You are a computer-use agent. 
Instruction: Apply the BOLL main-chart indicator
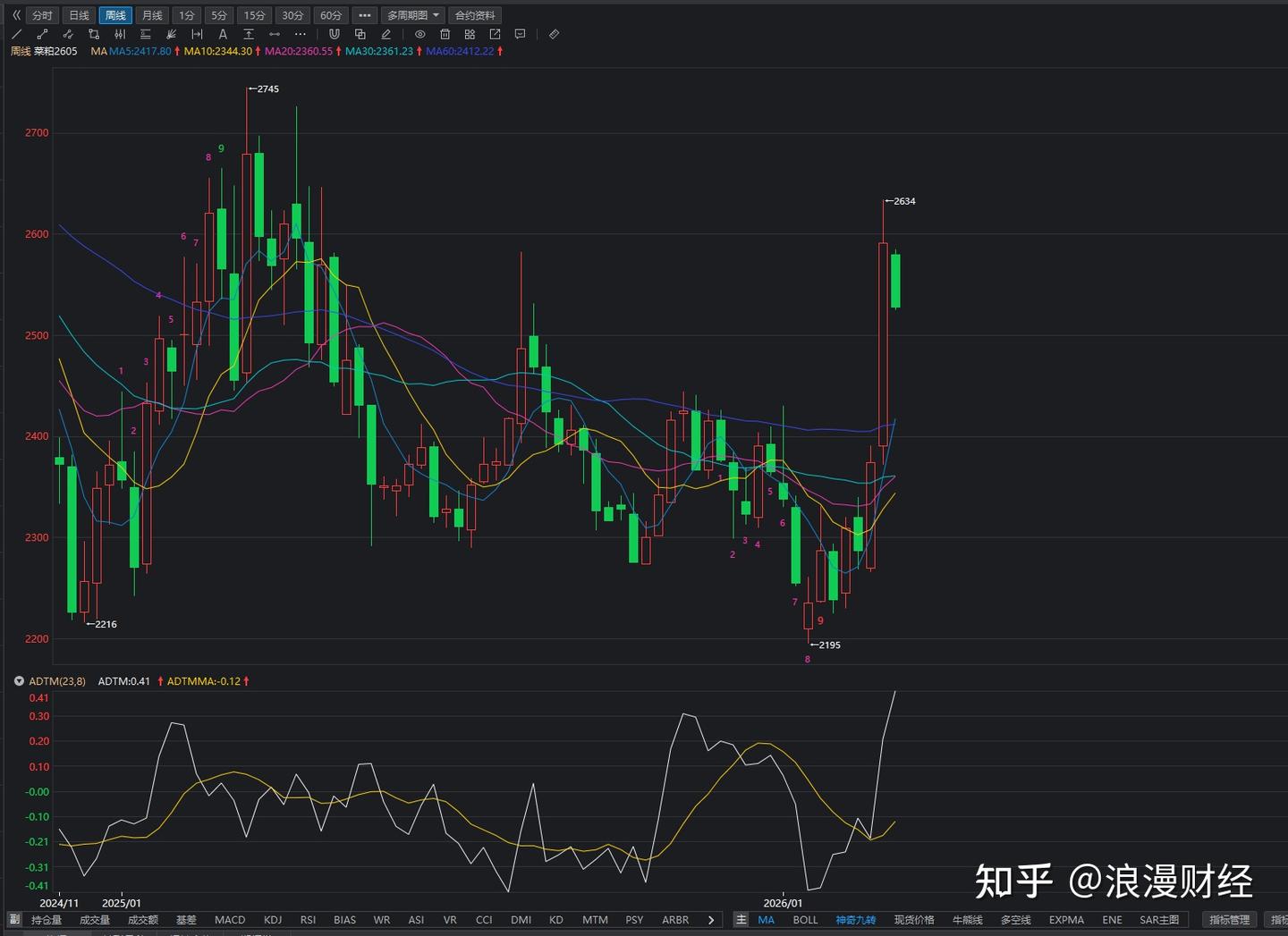pos(805,920)
